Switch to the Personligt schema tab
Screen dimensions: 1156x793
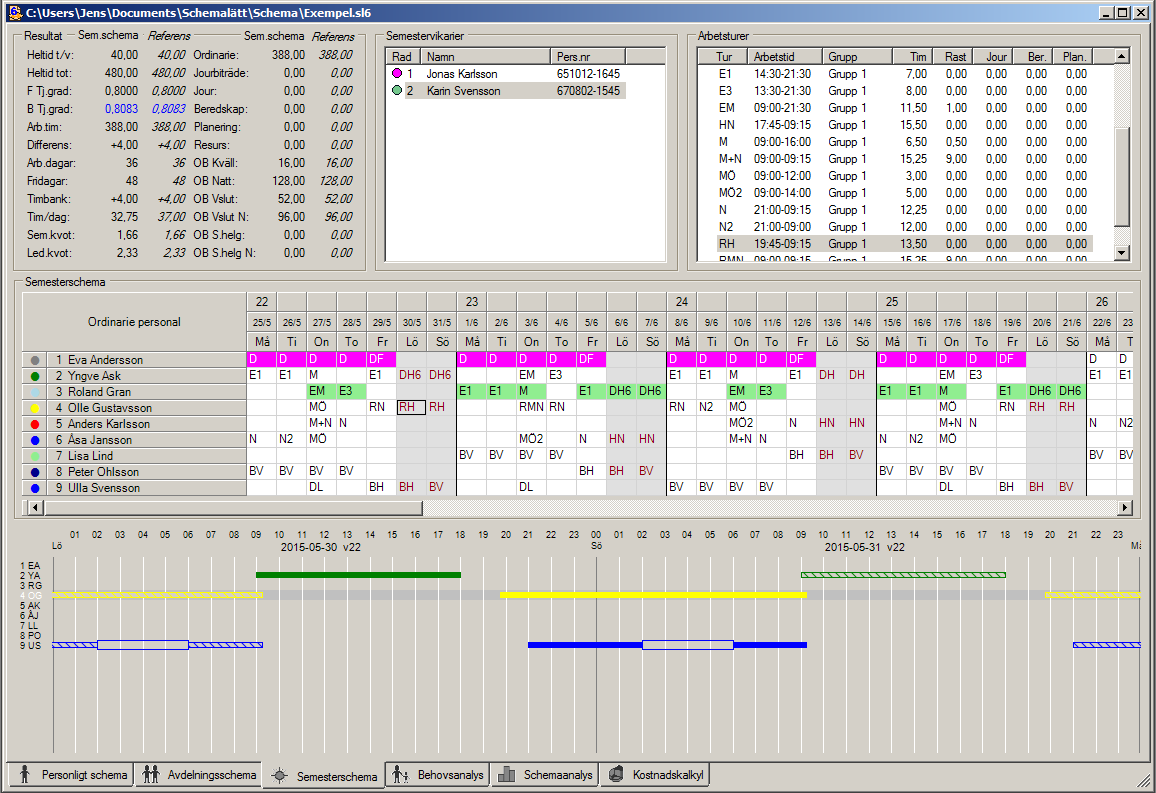click(71, 775)
